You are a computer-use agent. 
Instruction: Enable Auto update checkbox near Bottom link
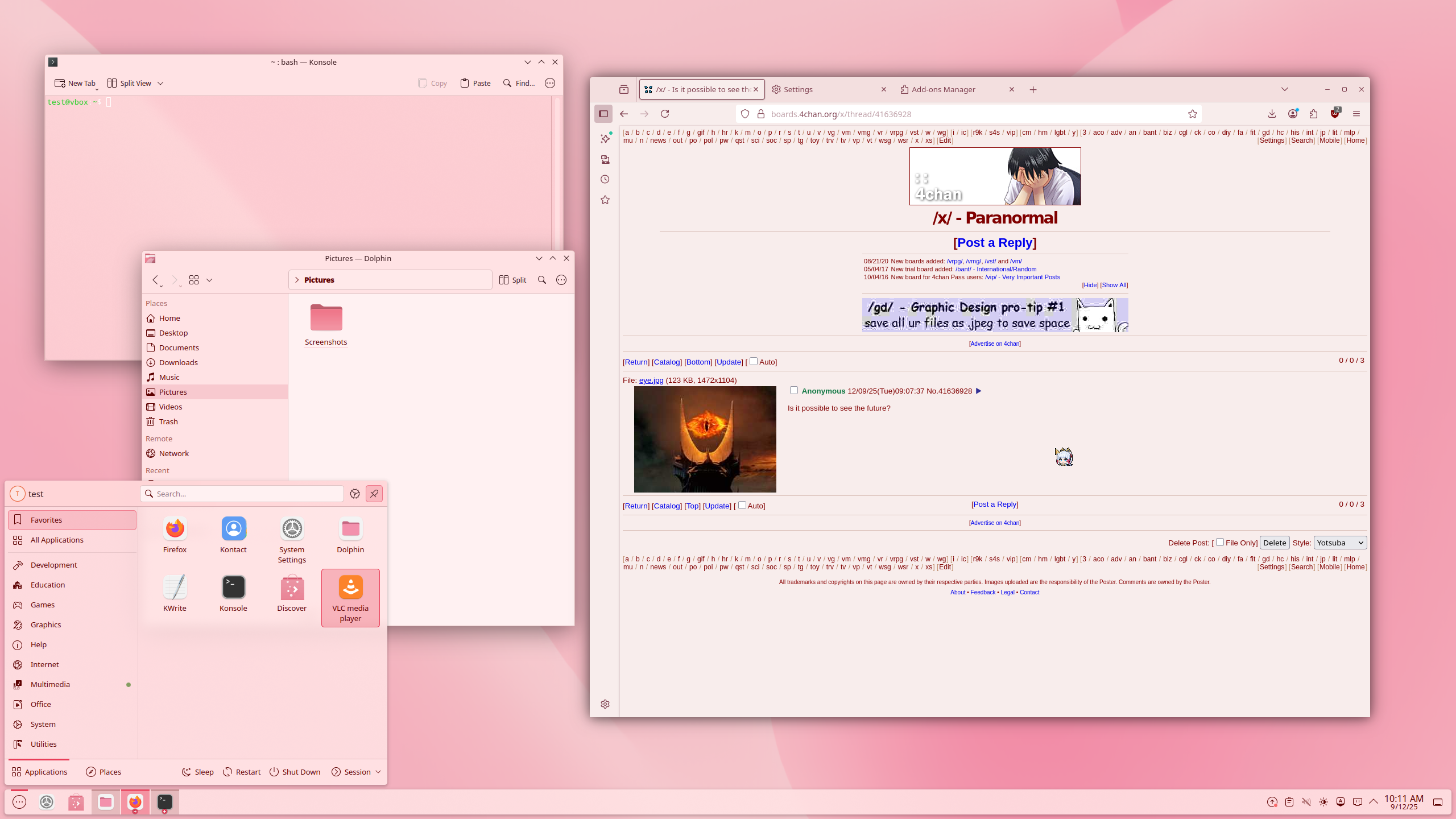754,361
